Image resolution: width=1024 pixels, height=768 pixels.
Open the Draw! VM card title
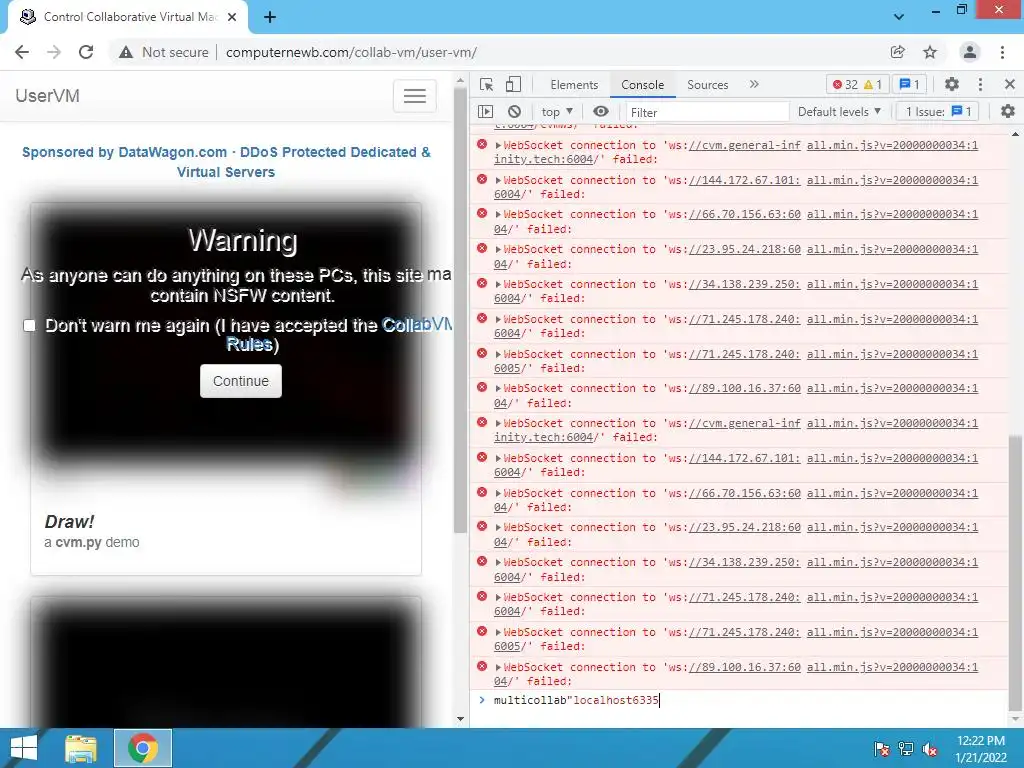[69, 522]
